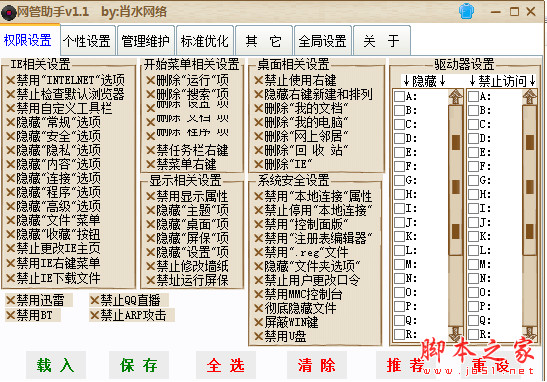Screen dimensions: 547x382
Task: Click up arrow of 禁止访问 drives scrollbar
Action: [529, 97]
